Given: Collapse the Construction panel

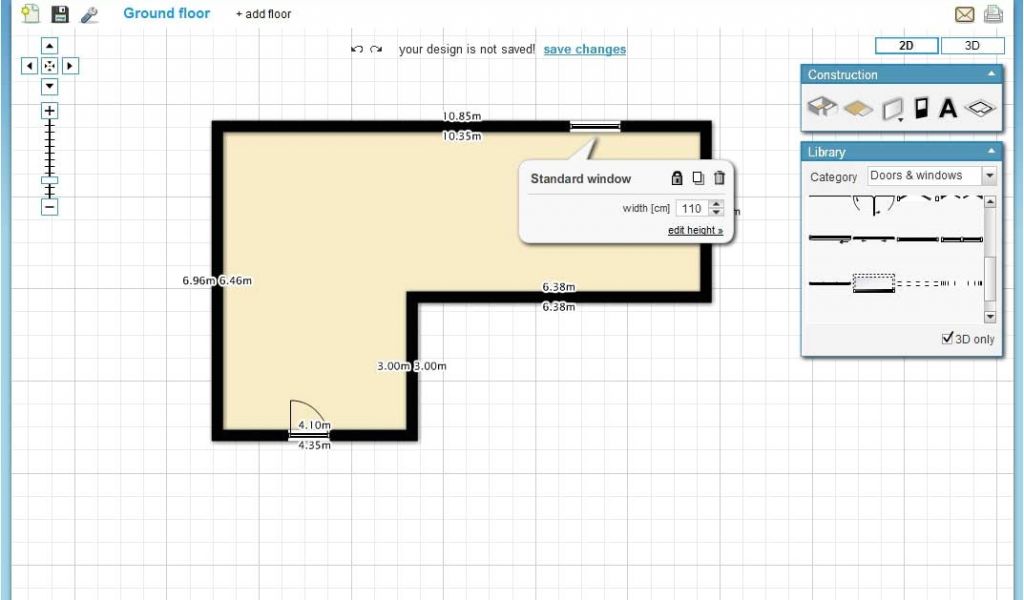Looking at the screenshot, I should coord(991,74).
